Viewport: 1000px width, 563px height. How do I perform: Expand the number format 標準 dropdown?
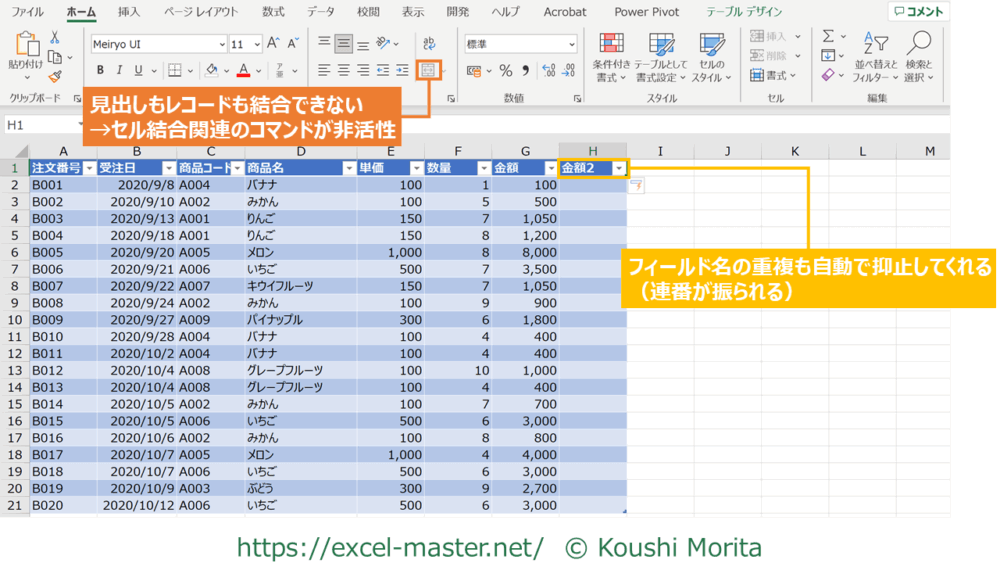tap(571, 45)
